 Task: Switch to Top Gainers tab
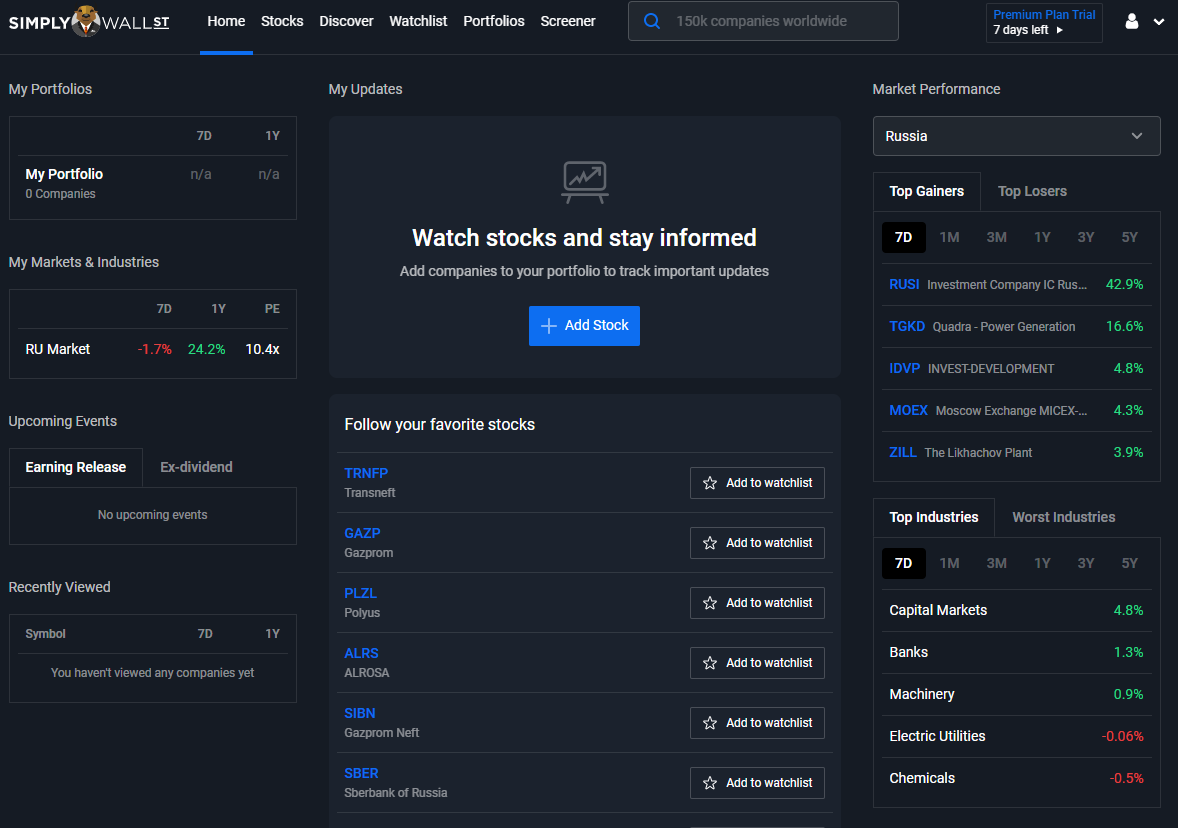pos(927,192)
